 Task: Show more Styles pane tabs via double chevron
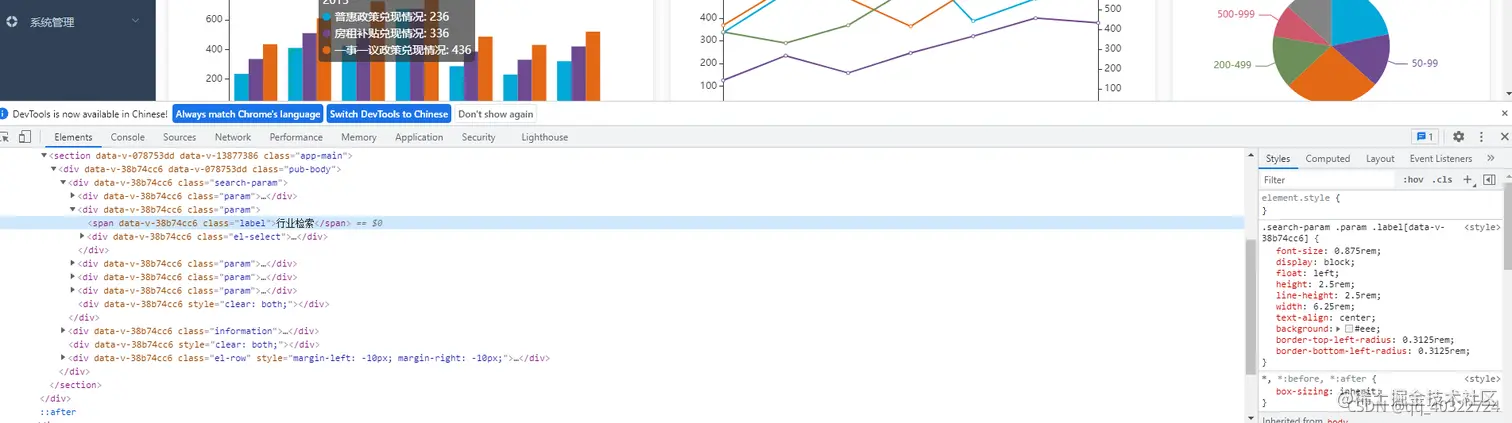[1491, 158]
